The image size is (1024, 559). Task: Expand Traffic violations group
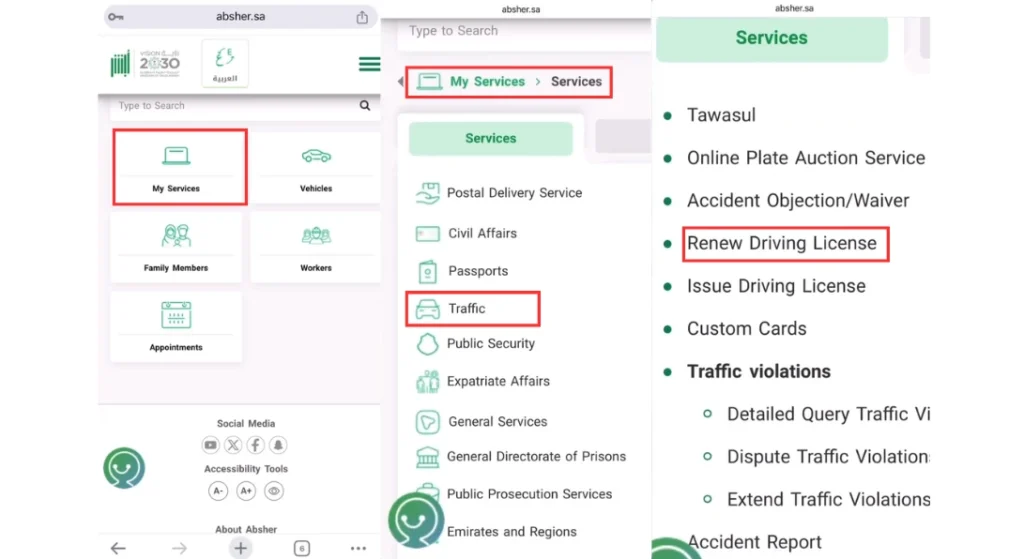(759, 372)
